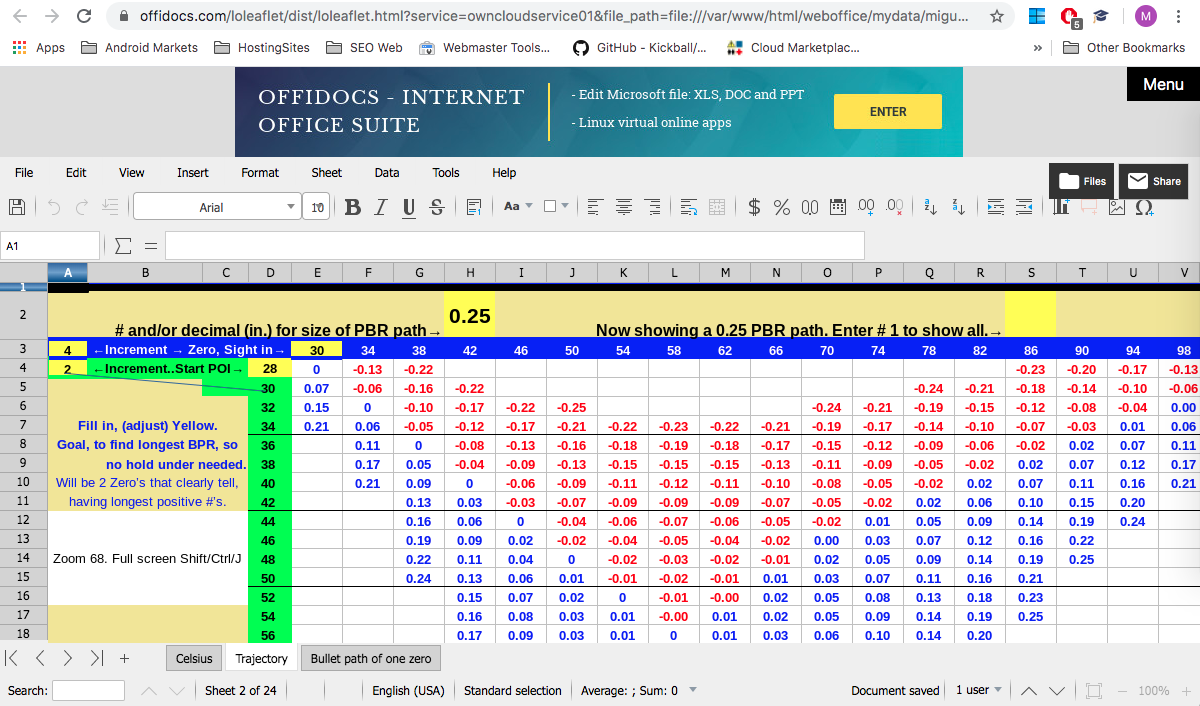The height and width of the screenshot is (706, 1200).
Task: Open the Average/Sum status dropdown
Action: (692, 690)
